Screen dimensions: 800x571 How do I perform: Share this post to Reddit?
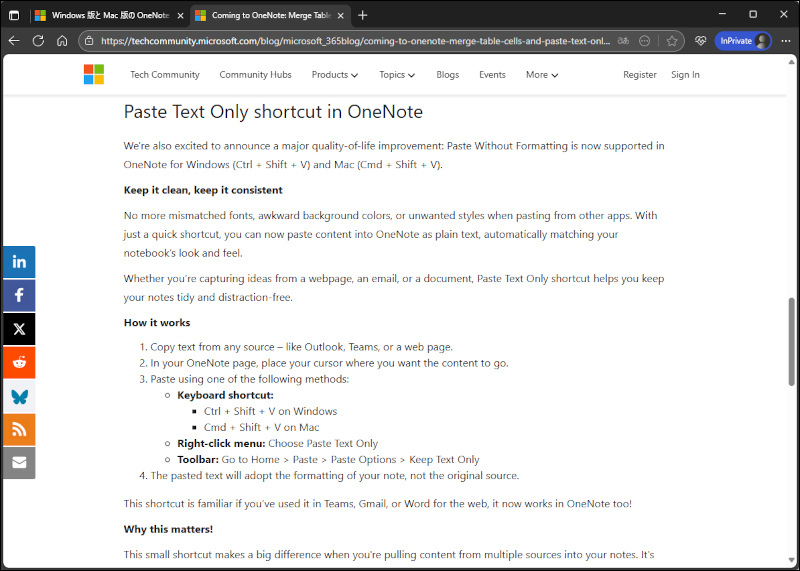coord(18,362)
